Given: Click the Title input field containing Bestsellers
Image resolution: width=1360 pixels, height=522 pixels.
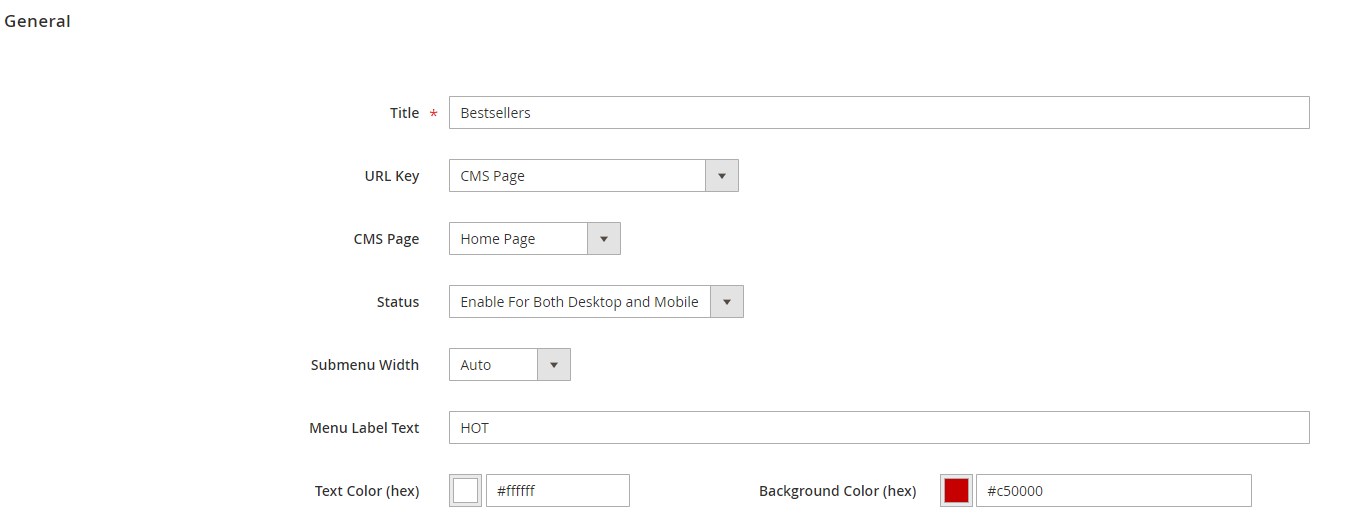Looking at the screenshot, I should tap(878, 113).
